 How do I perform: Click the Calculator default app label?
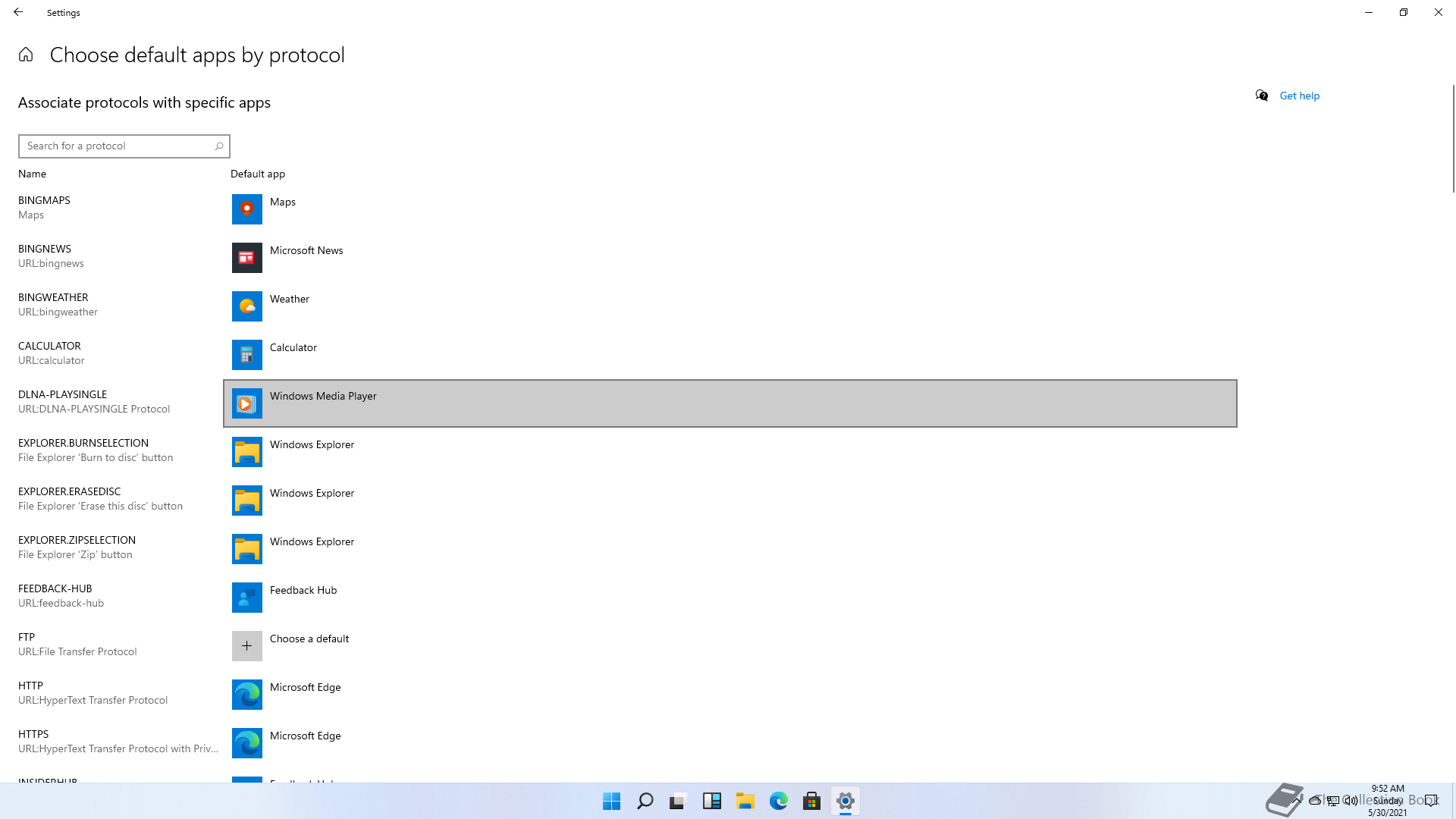(293, 347)
